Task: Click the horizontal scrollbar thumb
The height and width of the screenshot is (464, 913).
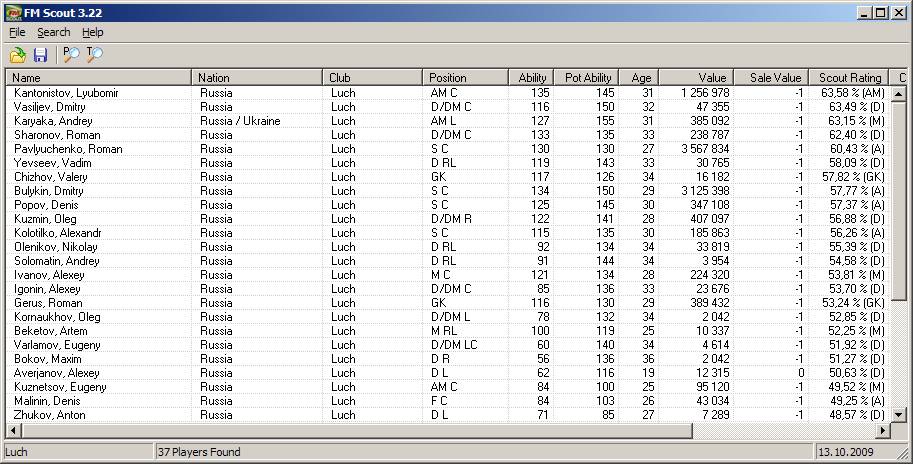Action: (x=357, y=431)
